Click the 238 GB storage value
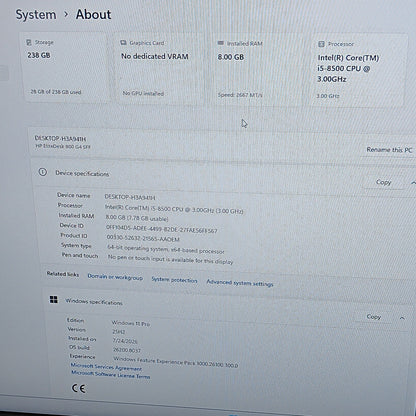416x416 pixels. tap(39, 55)
